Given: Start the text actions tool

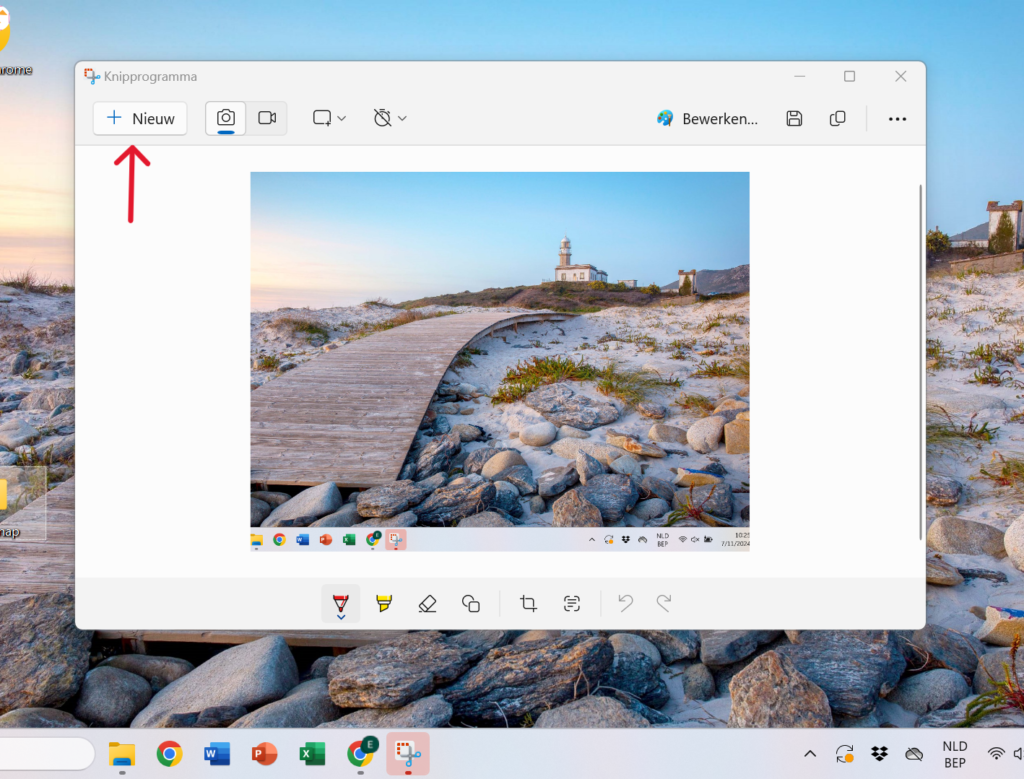Looking at the screenshot, I should pos(571,603).
